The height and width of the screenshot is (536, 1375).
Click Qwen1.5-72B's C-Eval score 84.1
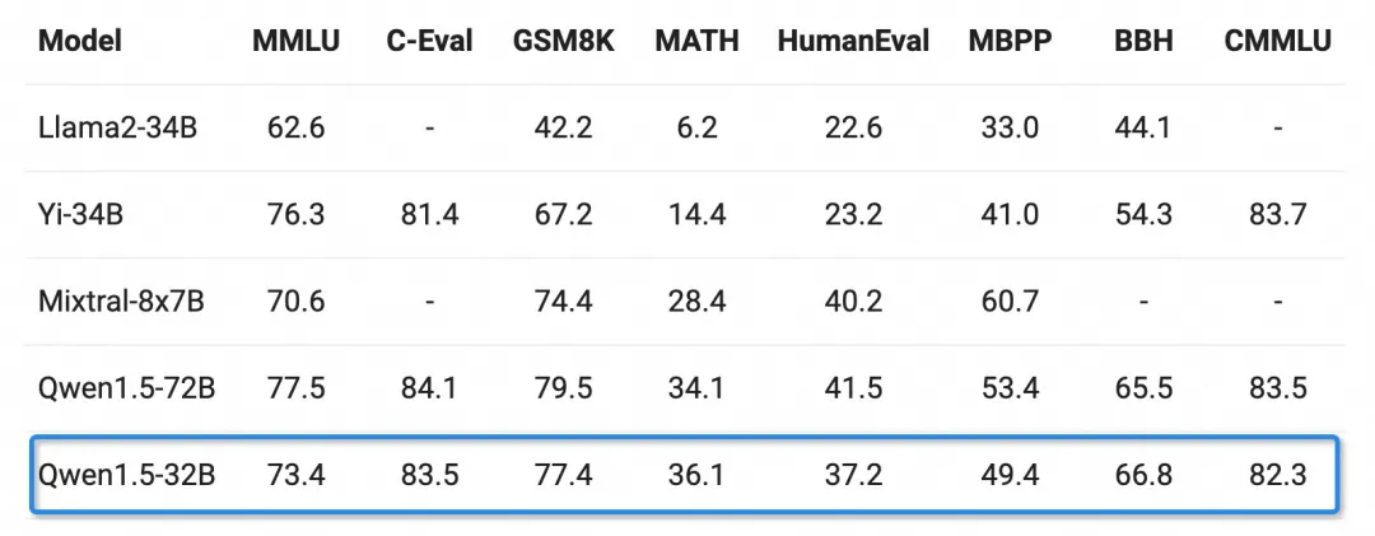pos(430,388)
